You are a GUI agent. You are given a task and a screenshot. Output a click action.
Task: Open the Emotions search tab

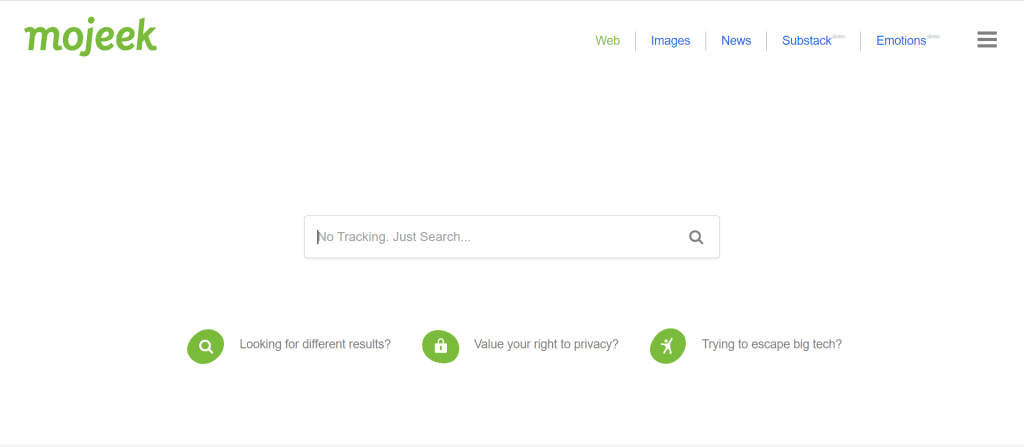(900, 41)
